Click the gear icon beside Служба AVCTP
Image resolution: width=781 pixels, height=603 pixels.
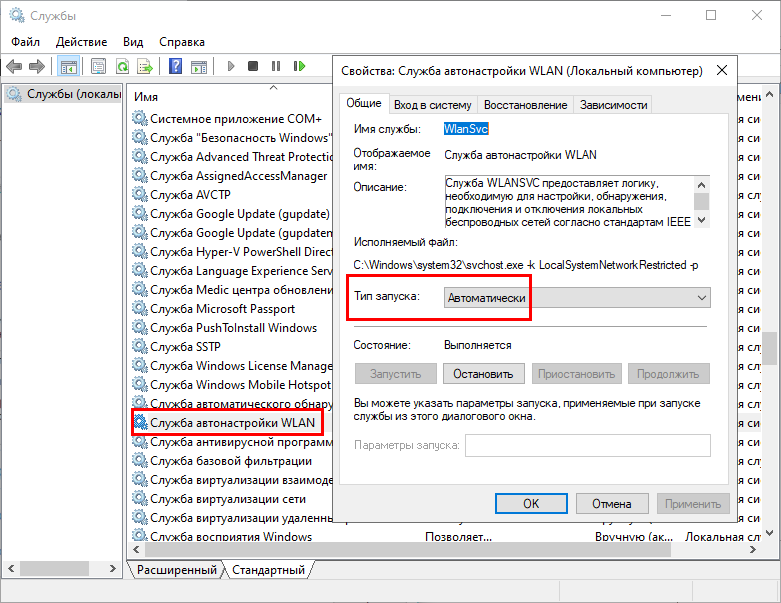pos(140,194)
